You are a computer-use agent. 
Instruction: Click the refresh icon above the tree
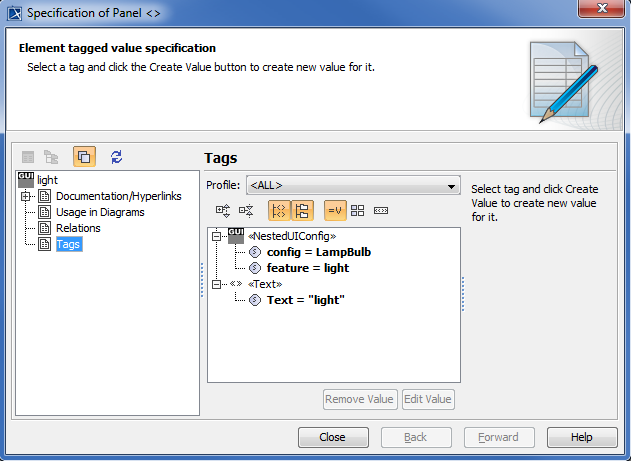(117, 157)
